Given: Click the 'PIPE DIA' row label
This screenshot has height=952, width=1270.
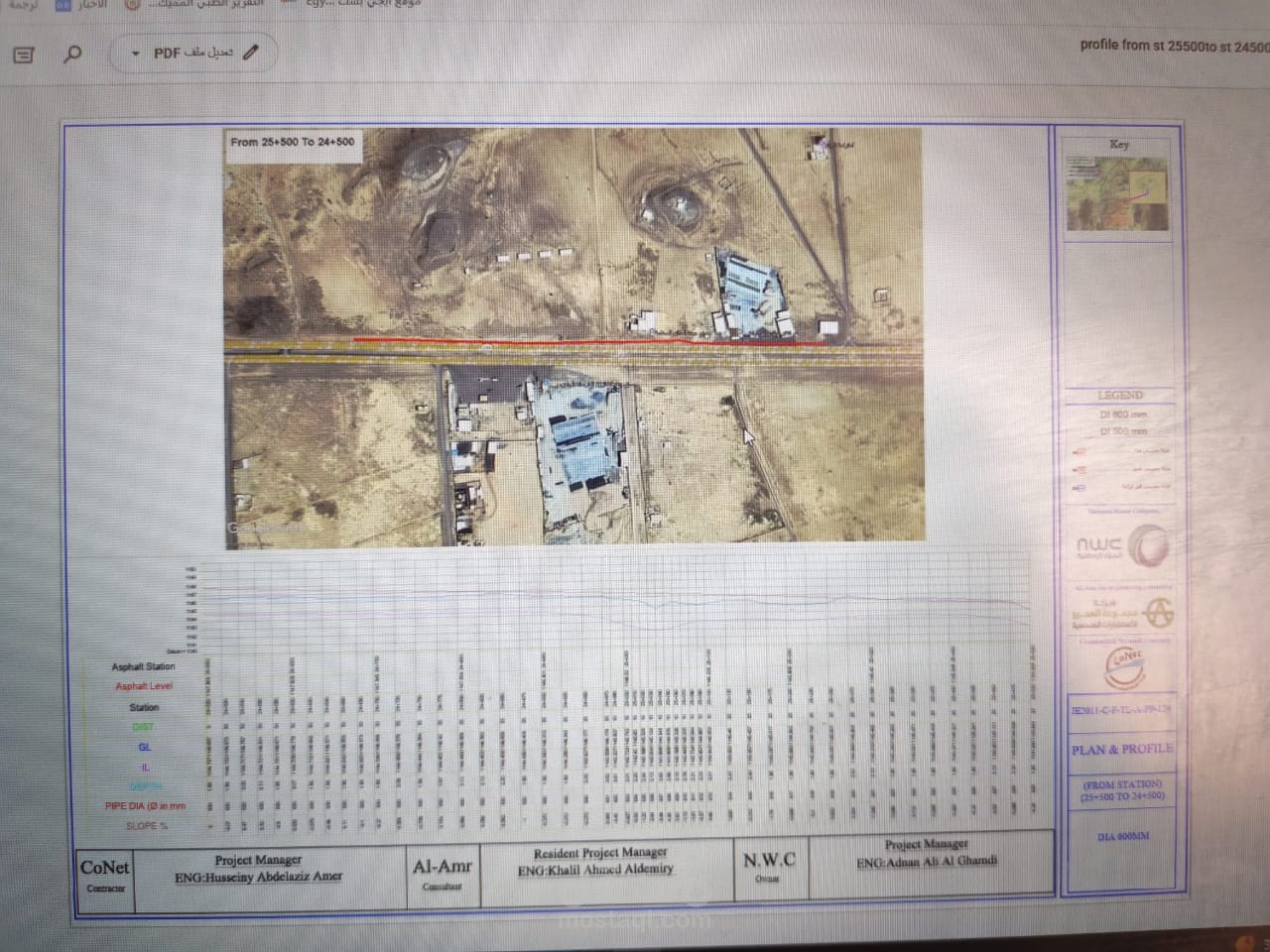Looking at the screenshot, I should coord(145,806).
